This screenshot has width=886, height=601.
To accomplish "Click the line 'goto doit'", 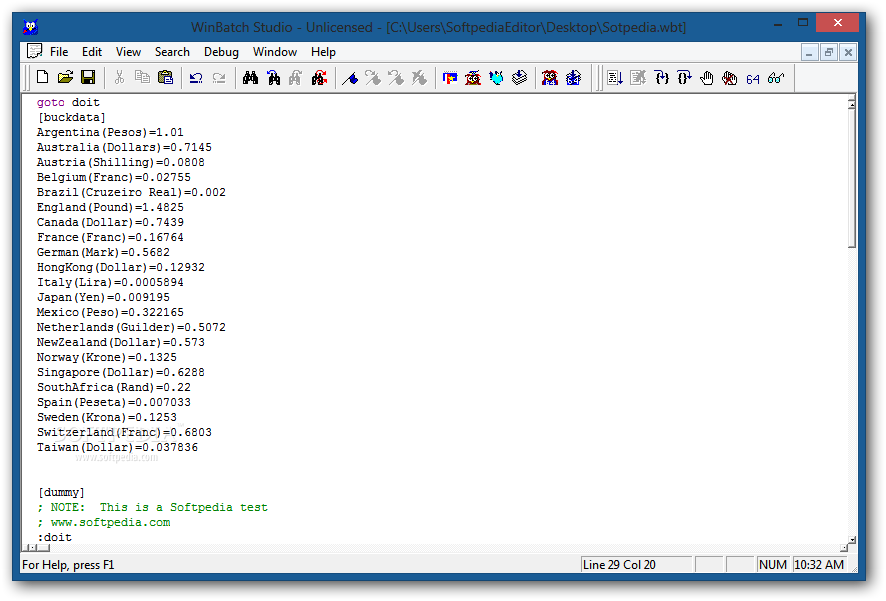I will [x=68, y=102].
